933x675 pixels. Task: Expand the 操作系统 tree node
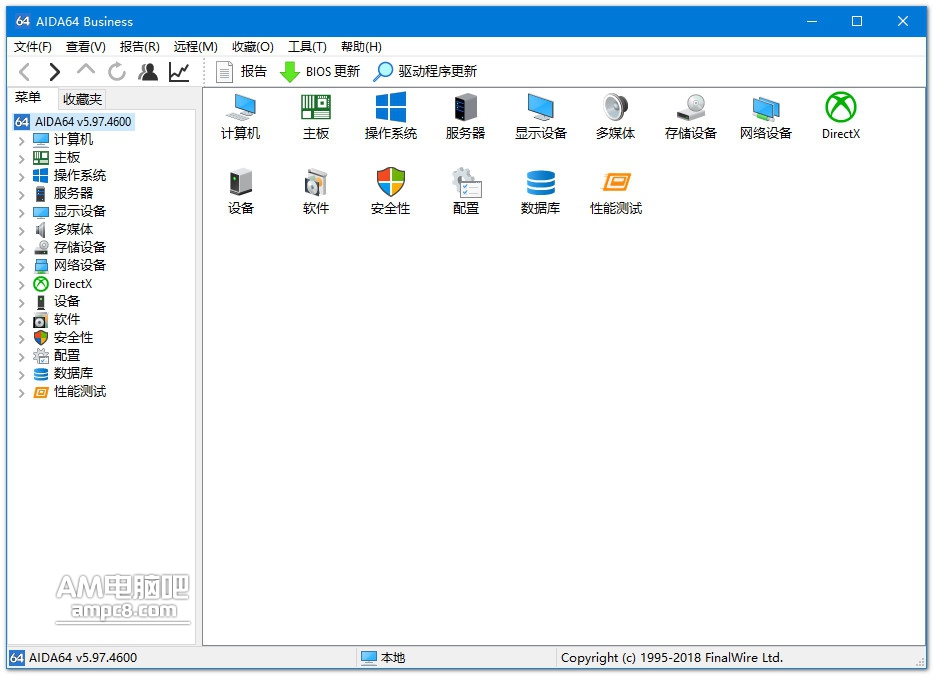point(21,176)
